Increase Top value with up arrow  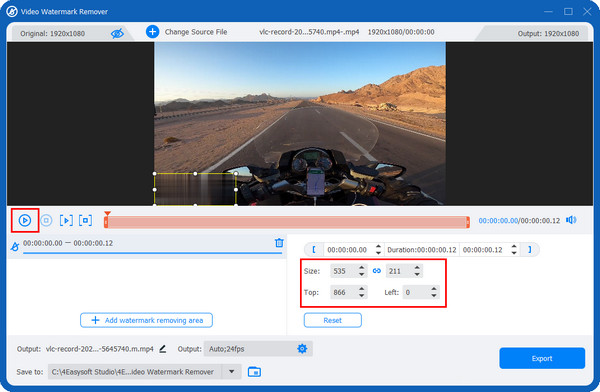click(x=362, y=289)
